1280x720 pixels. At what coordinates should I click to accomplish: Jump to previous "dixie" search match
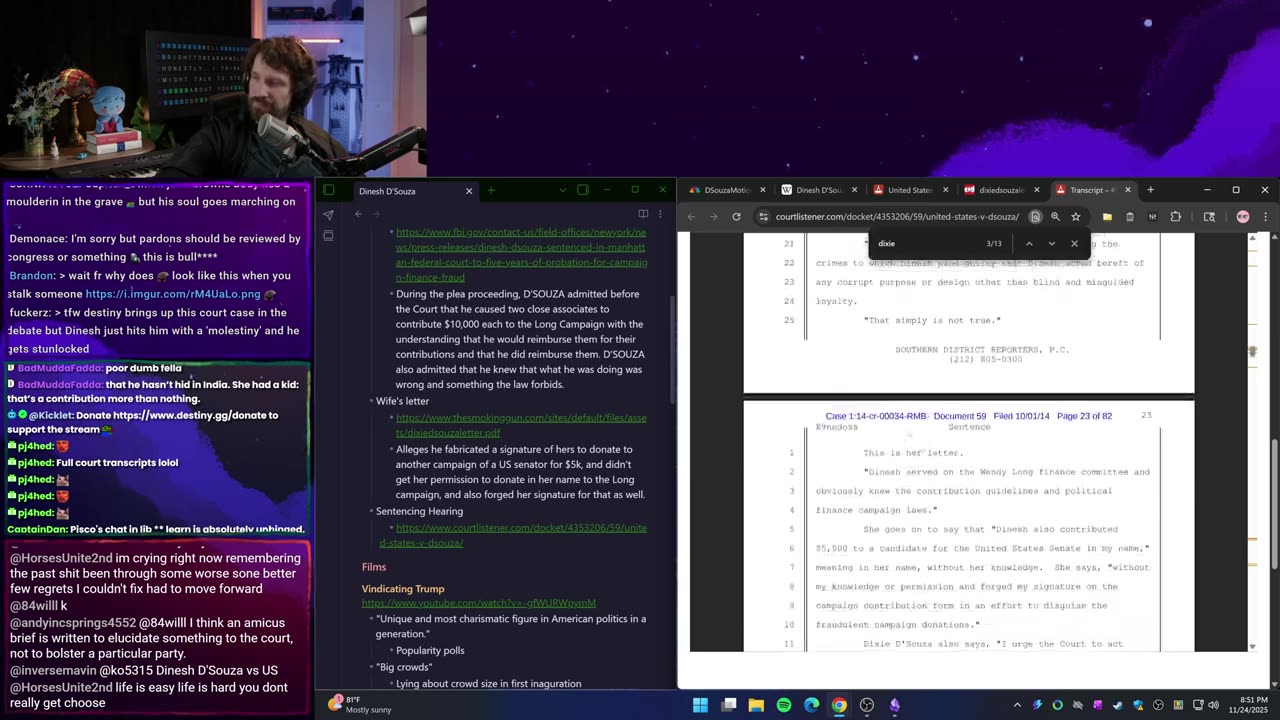pos(1029,243)
